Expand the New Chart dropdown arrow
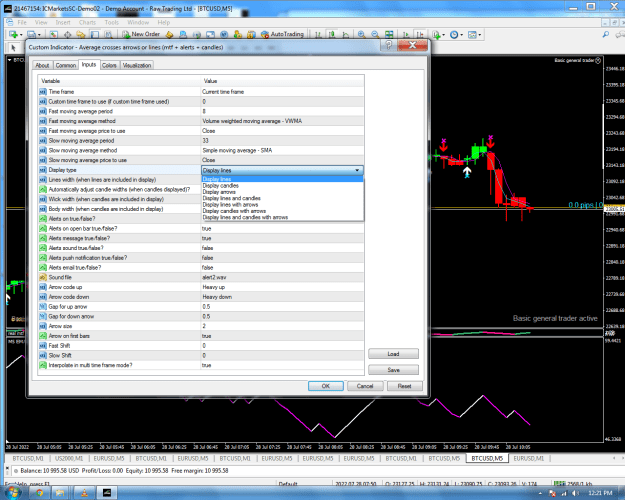Viewport: 625px width, 500px height. point(21,35)
